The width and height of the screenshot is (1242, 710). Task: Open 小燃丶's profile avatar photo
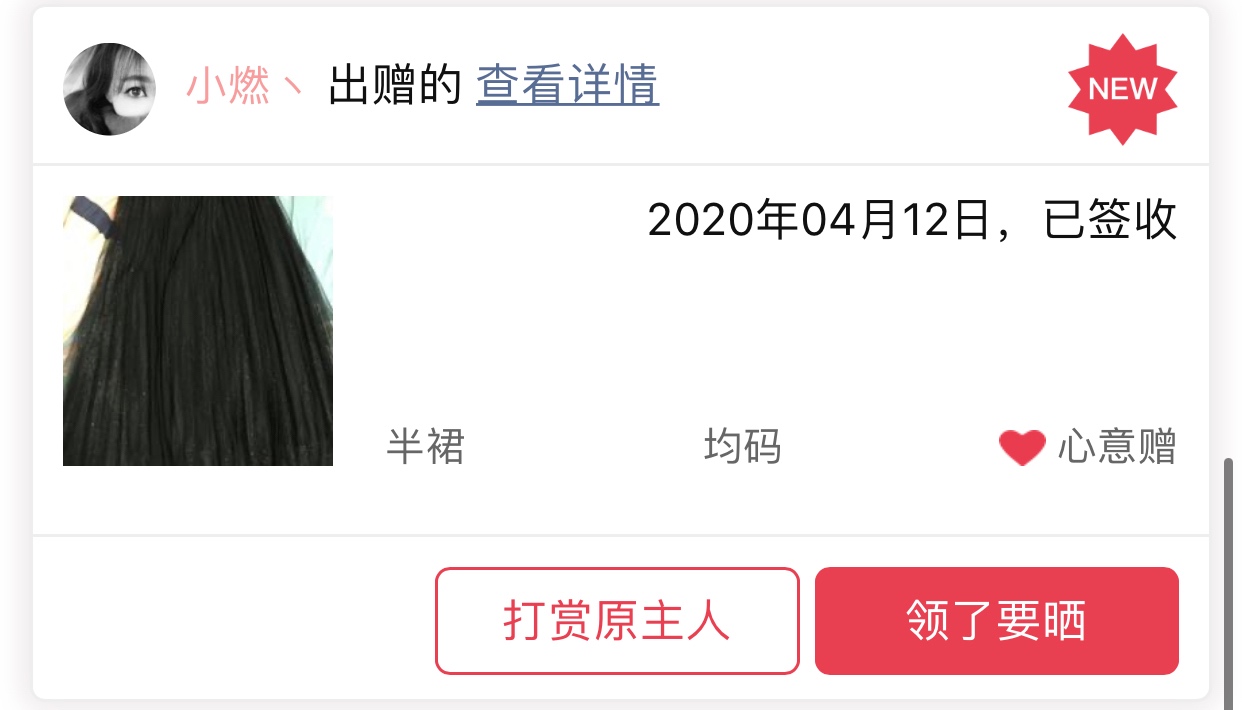tap(110, 88)
